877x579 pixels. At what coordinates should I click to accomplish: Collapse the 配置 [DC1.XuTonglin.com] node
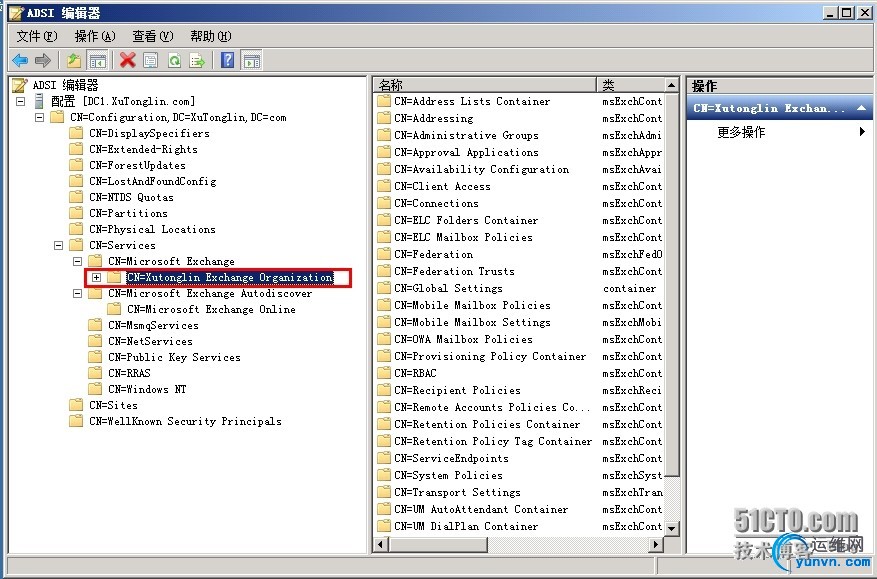[21, 101]
